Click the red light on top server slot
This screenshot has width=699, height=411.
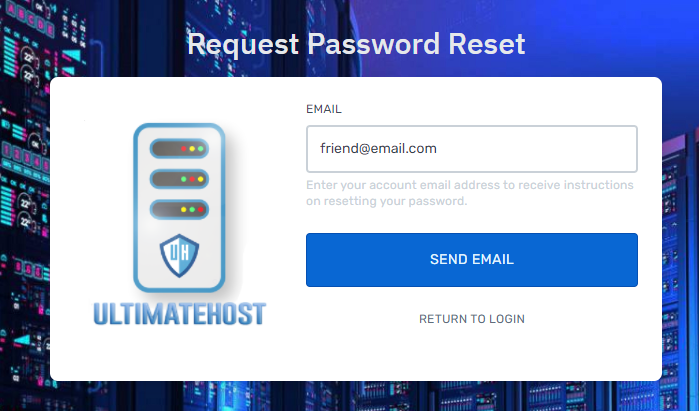point(184,148)
